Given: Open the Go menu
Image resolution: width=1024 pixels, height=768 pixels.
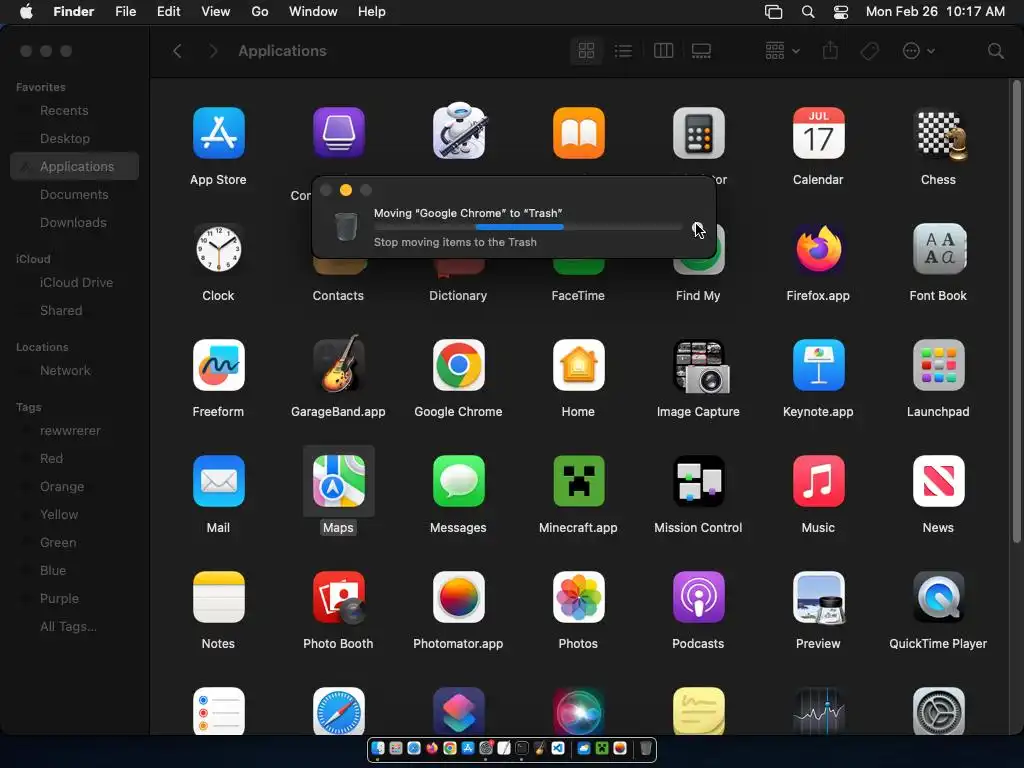Looking at the screenshot, I should [260, 12].
